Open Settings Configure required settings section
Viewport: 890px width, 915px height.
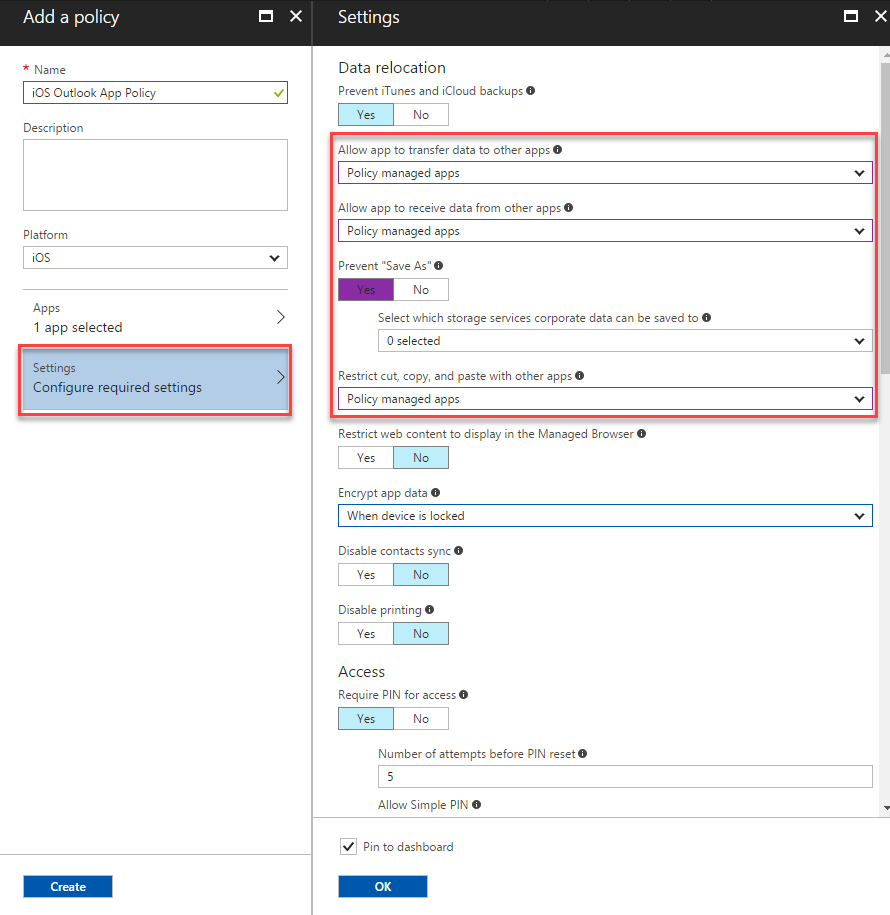(155, 378)
